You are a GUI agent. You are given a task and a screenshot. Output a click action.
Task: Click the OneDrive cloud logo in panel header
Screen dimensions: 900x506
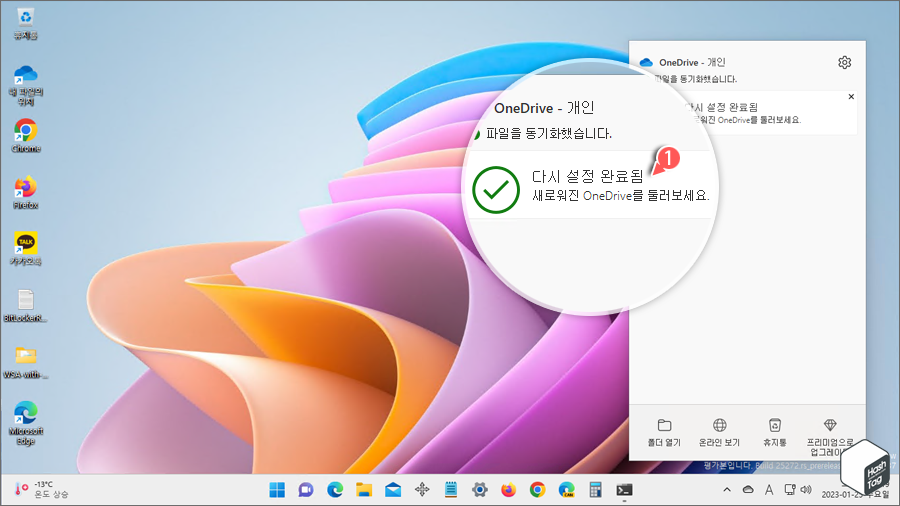coord(646,63)
